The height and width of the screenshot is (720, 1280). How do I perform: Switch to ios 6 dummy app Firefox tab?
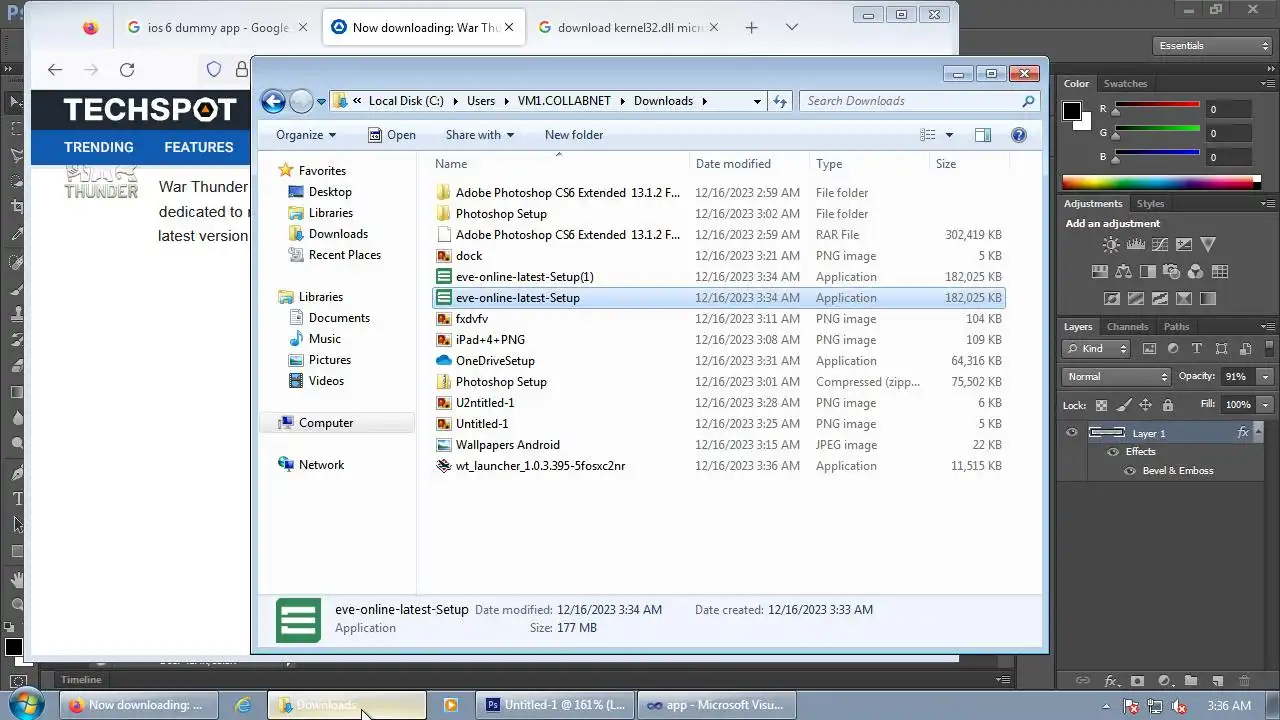tap(218, 28)
